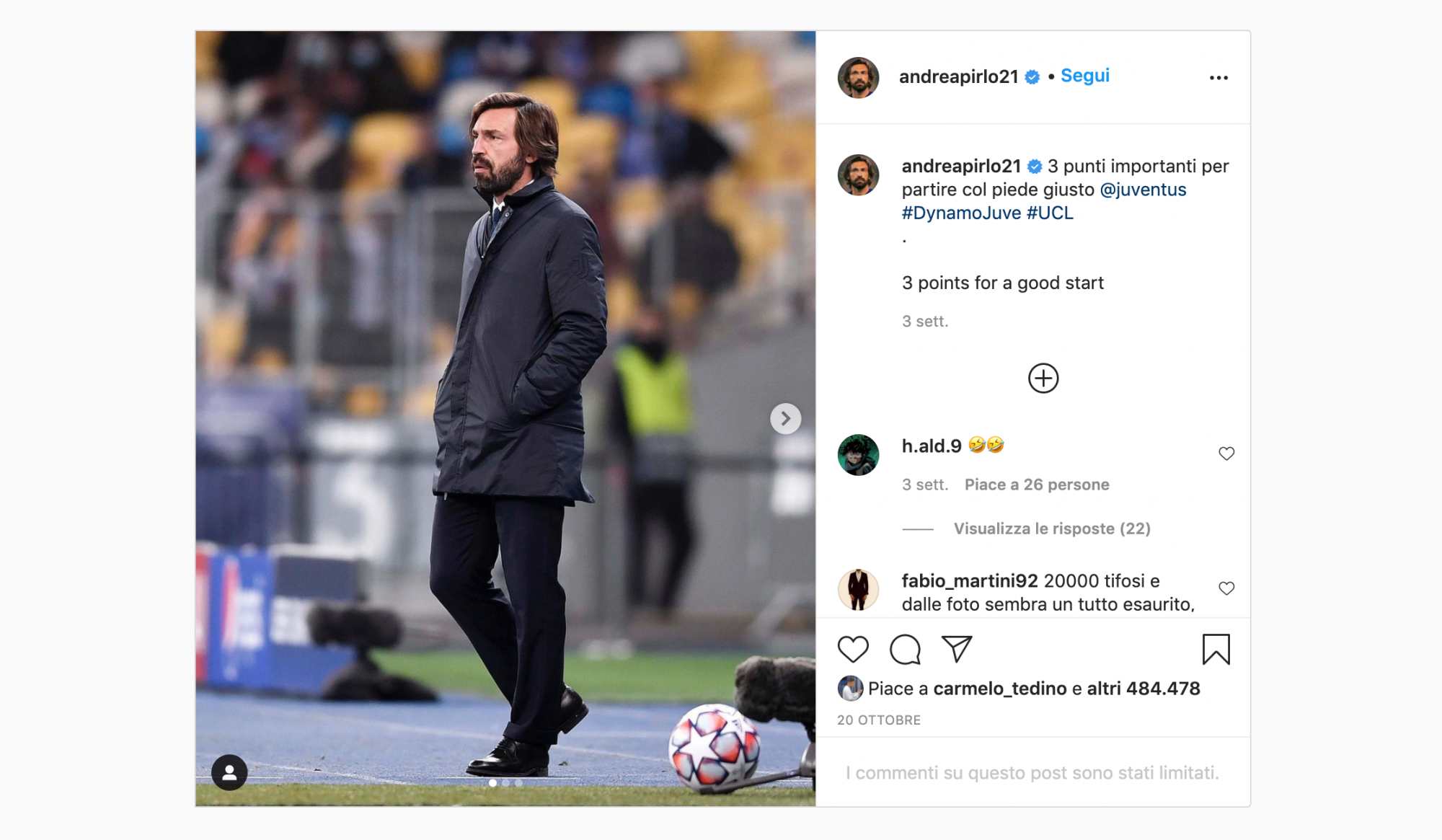This screenshot has width=1442, height=840.
Task: View who liked: altri 484.478
Action: 1143,689
